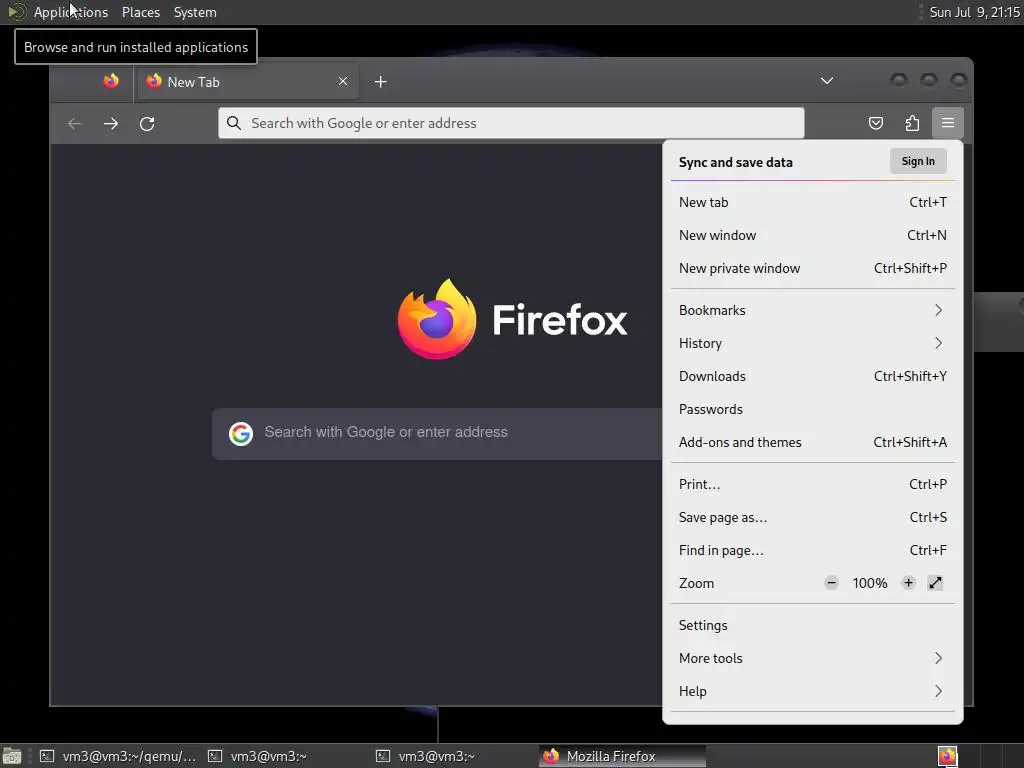Open a new tab with plus button
The height and width of the screenshot is (768, 1024).
pyautogui.click(x=381, y=82)
